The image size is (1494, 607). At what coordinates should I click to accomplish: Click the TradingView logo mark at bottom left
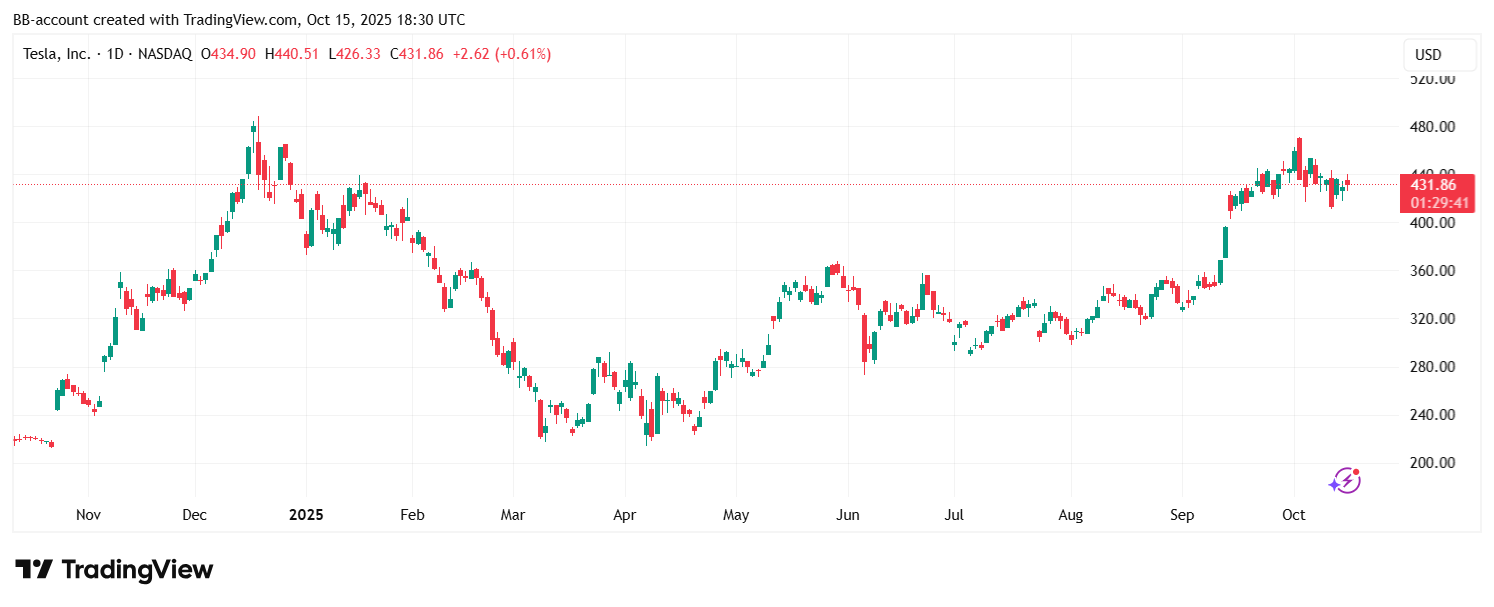[x=34, y=570]
